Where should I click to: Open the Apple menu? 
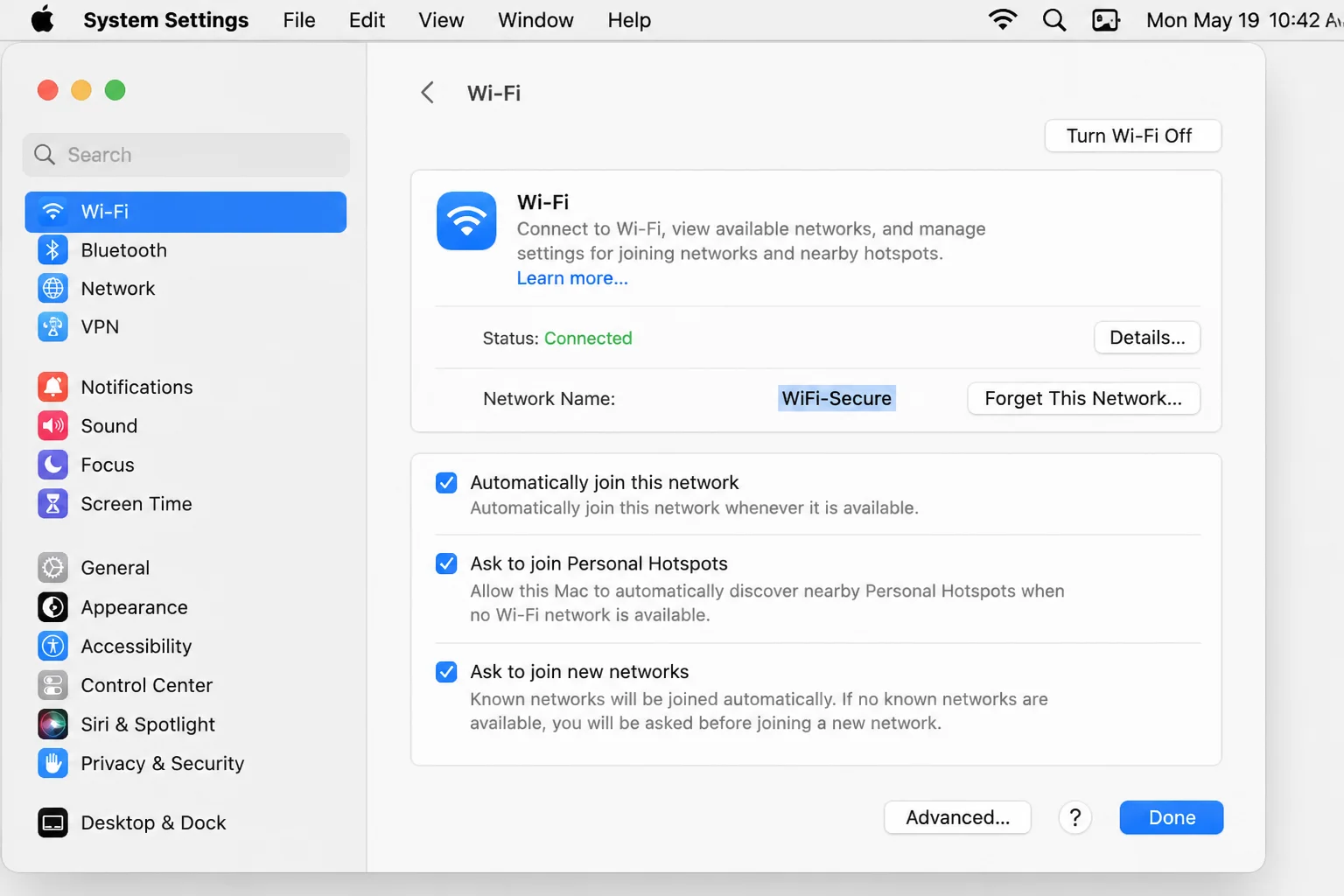[x=43, y=19]
